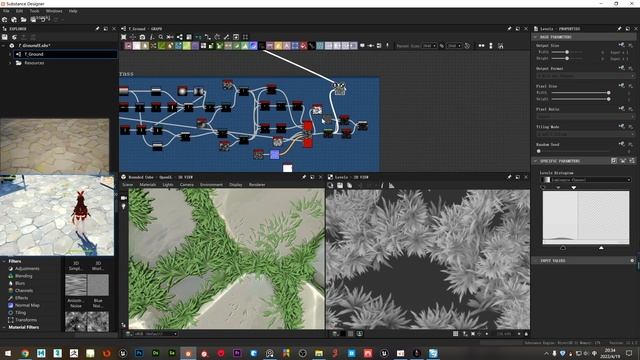Open Materials menu in 3D view
This screenshot has height=360, width=640.
[147, 185]
